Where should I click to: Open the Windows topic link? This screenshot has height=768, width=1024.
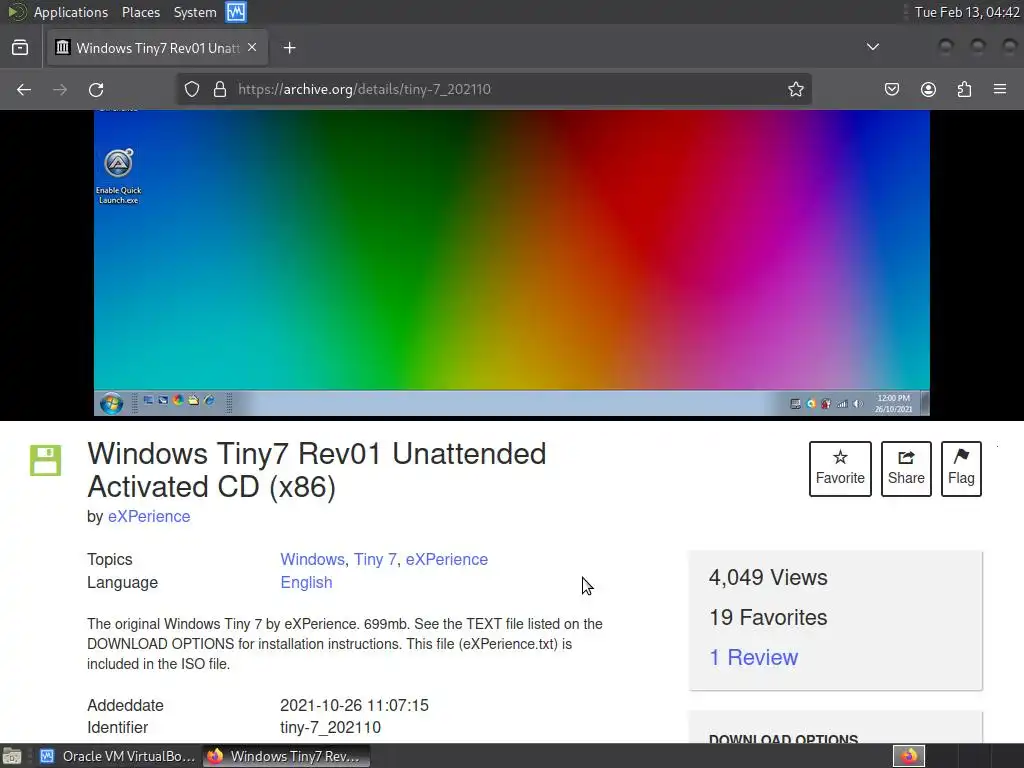pyautogui.click(x=312, y=560)
